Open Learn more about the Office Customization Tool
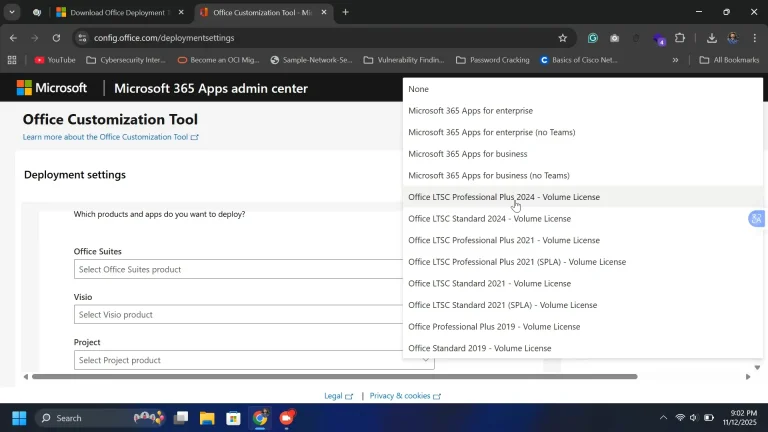768x432 pixels. pos(110,137)
